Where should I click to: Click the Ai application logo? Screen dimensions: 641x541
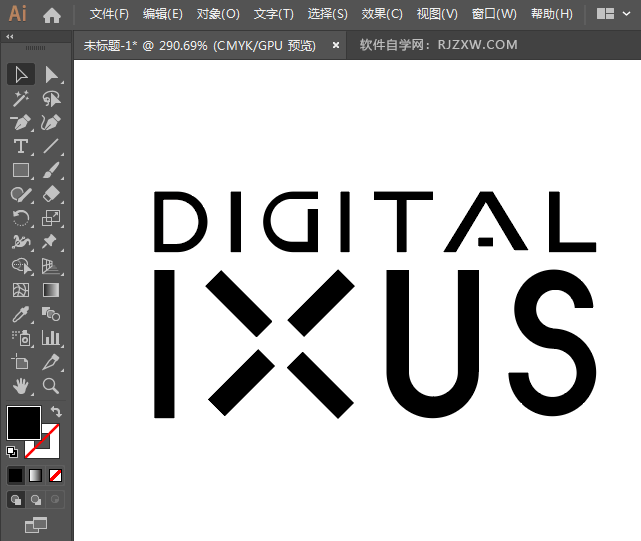18,14
